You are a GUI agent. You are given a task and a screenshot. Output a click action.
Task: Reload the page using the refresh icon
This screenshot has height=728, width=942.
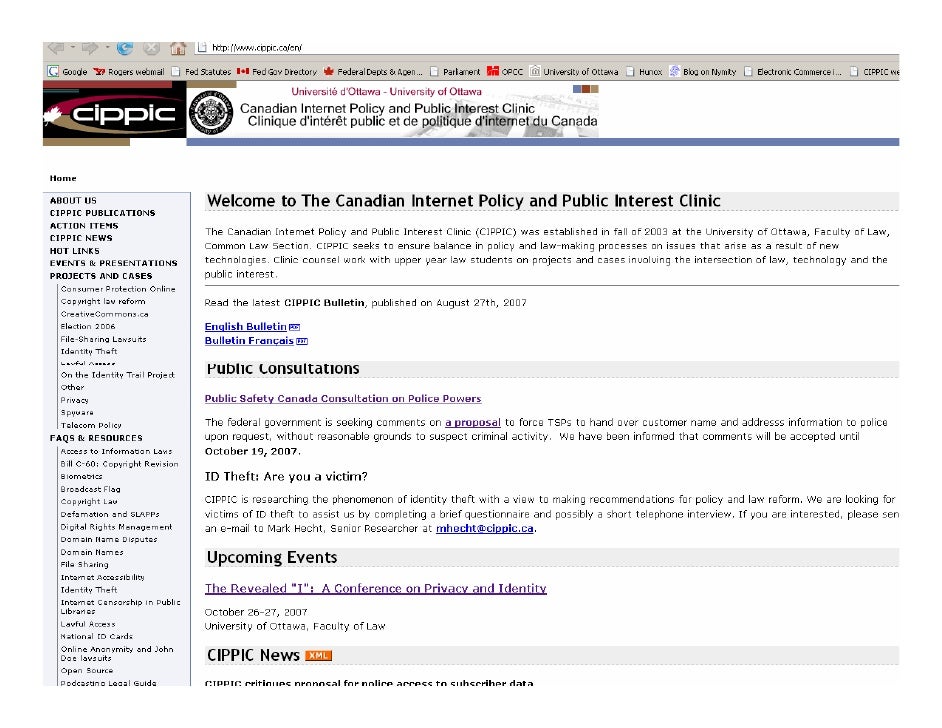[125, 47]
